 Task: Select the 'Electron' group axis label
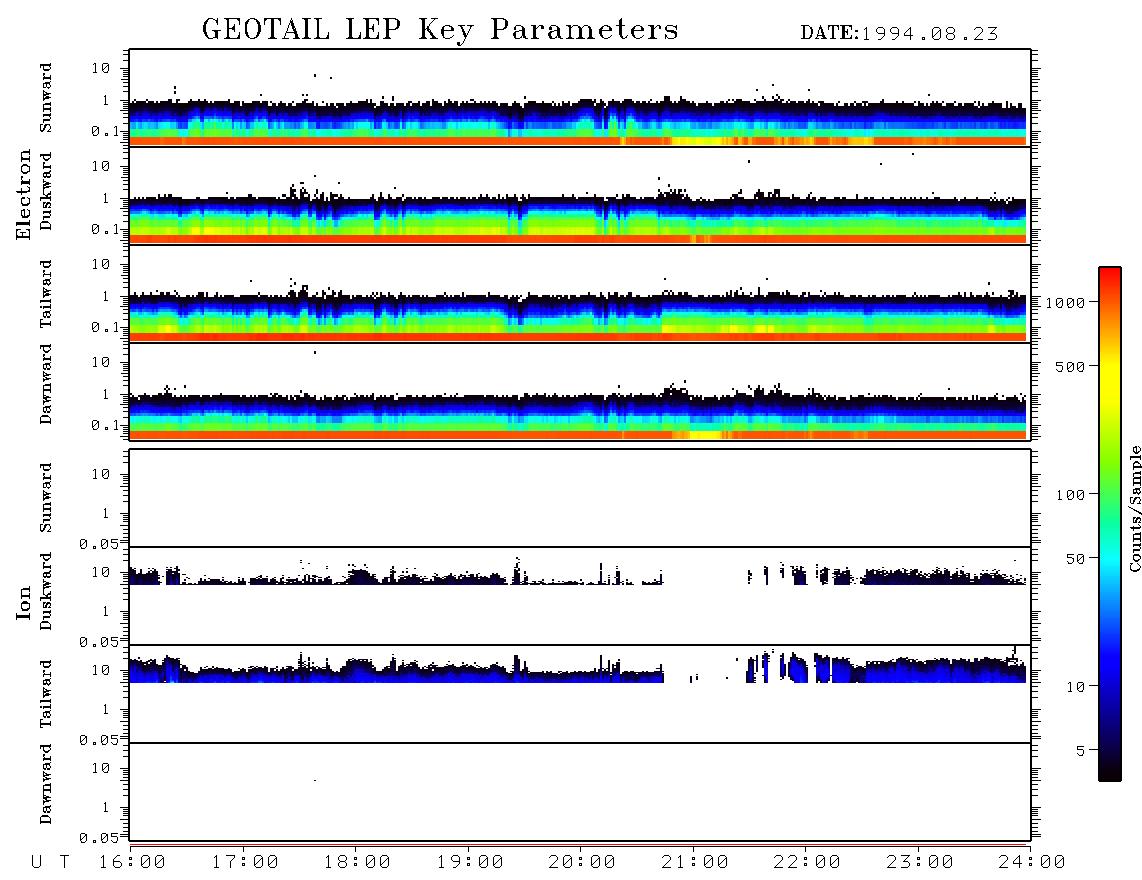click(x=24, y=195)
